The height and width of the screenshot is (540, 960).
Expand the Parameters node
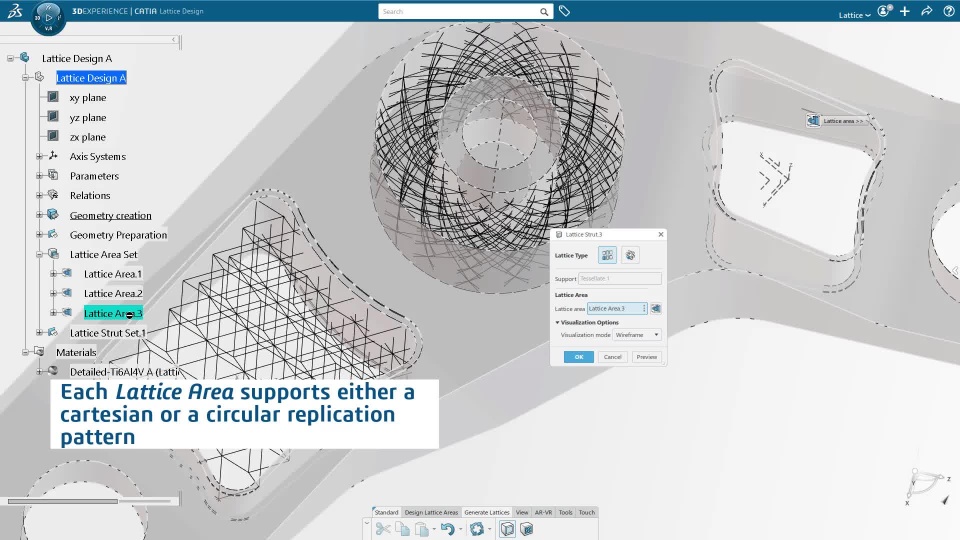pos(39,176)
